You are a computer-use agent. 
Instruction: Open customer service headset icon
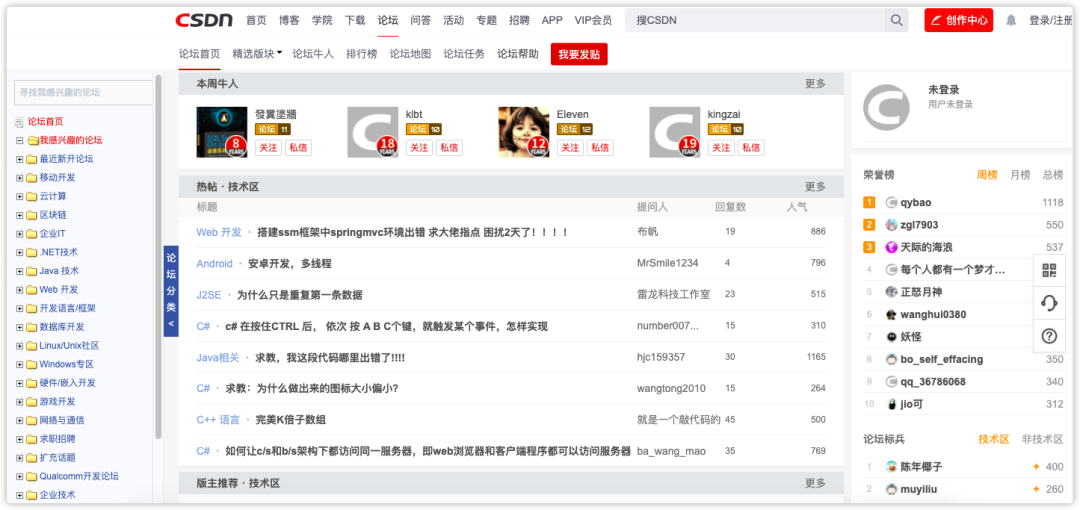pos(1049,303)
